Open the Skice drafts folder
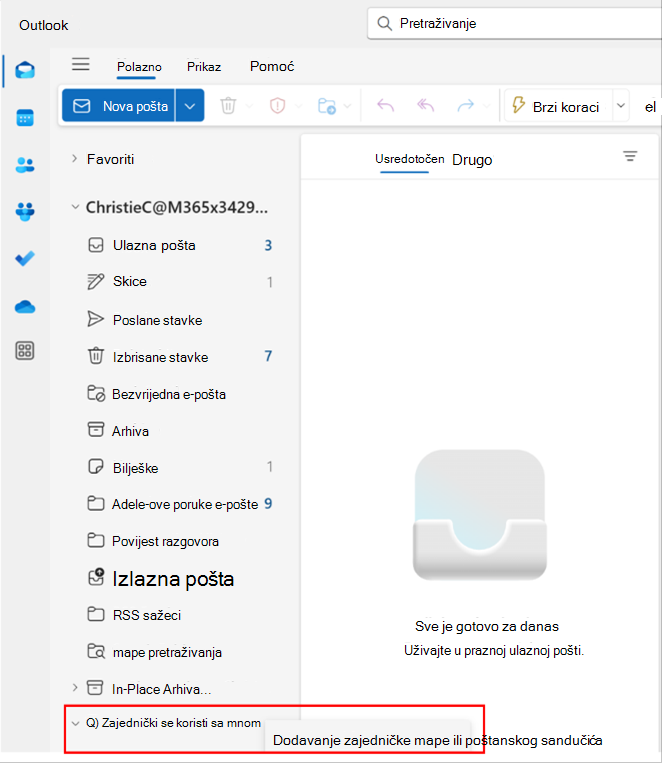The image size is (662, 763). 179,281
